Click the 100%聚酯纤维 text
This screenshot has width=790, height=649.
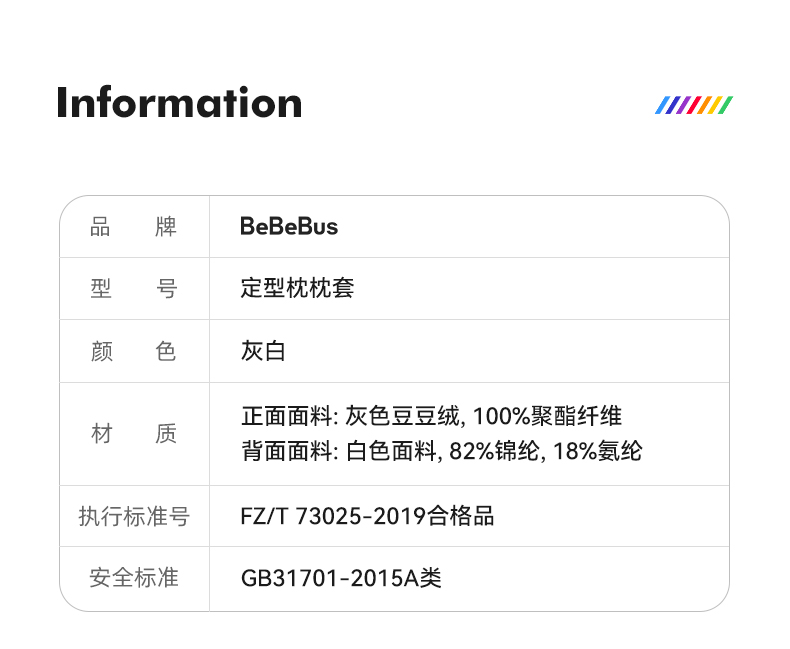coord(548,416)
